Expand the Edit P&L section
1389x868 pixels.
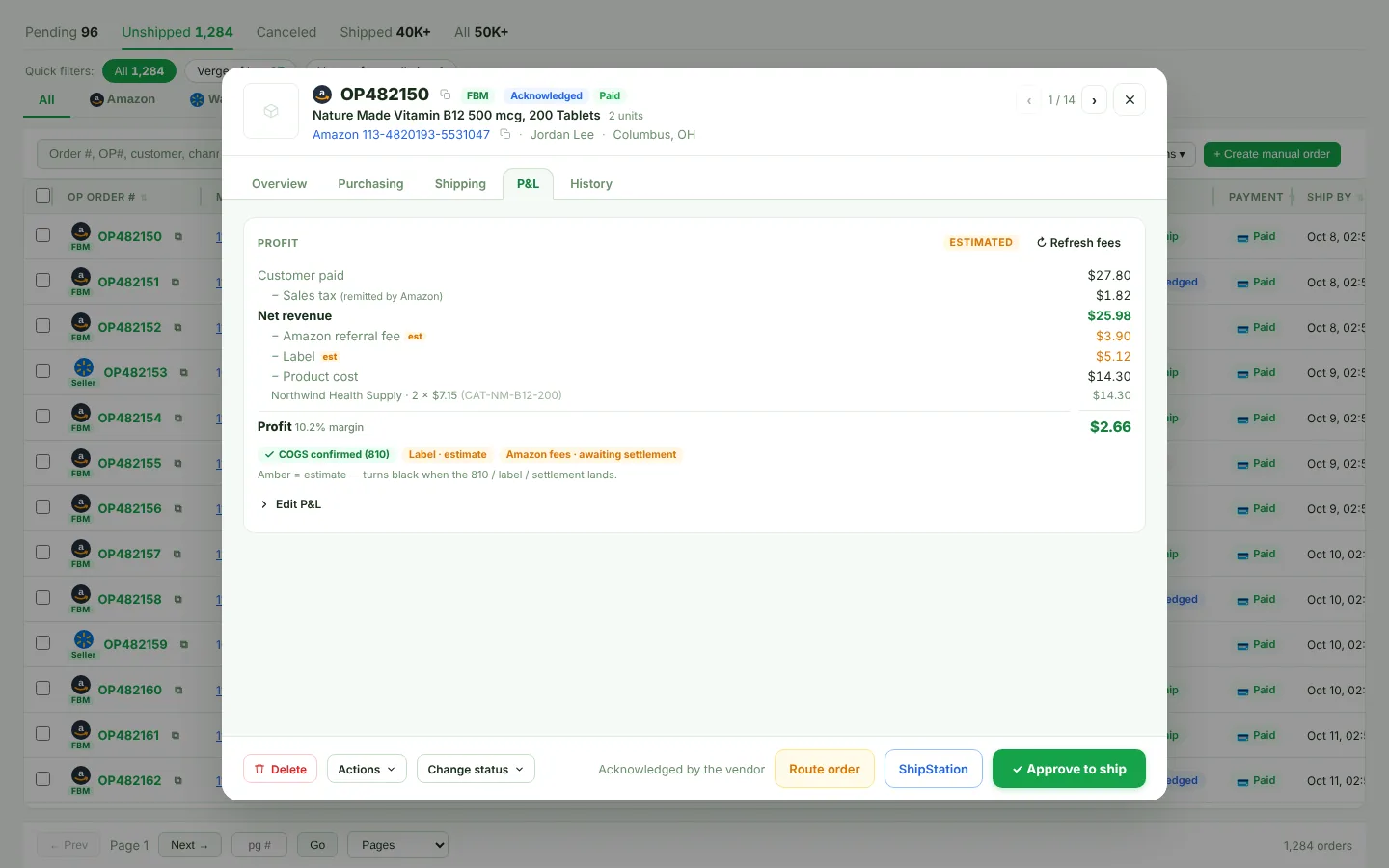tap(290, 504)
